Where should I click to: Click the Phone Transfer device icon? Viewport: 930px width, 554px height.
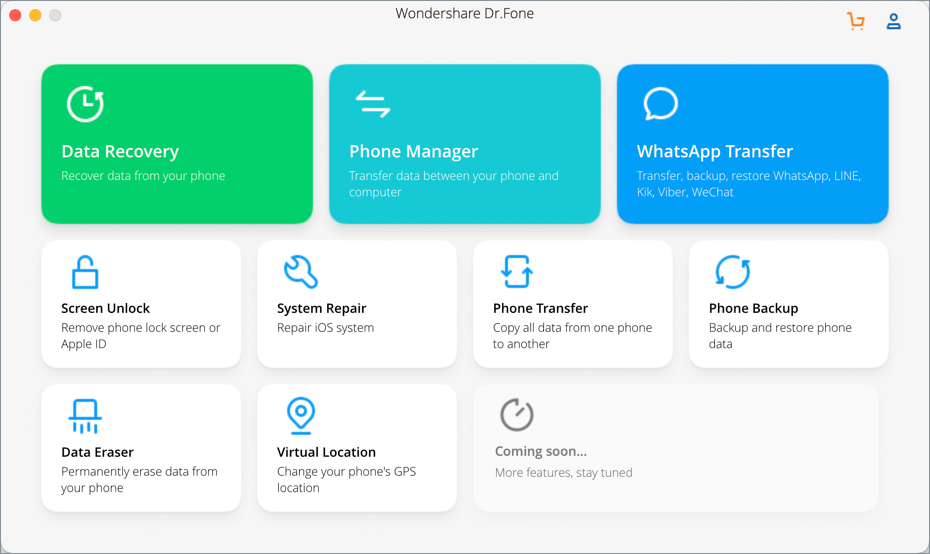517,272
